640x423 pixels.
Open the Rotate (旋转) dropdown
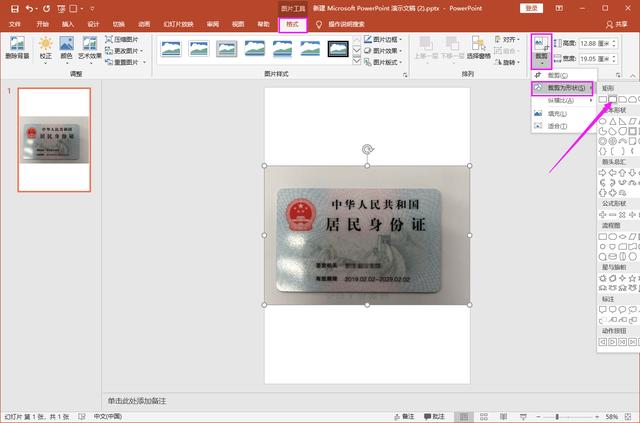pyautogui.click(x=507, y=62)
